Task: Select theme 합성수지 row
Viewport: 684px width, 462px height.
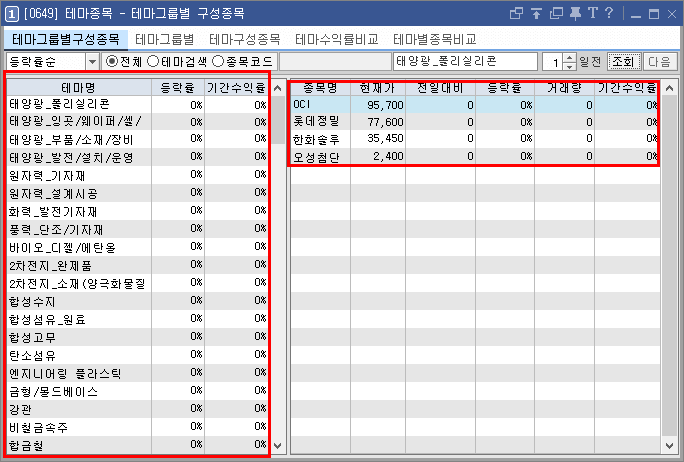Action: click(137, 301)
